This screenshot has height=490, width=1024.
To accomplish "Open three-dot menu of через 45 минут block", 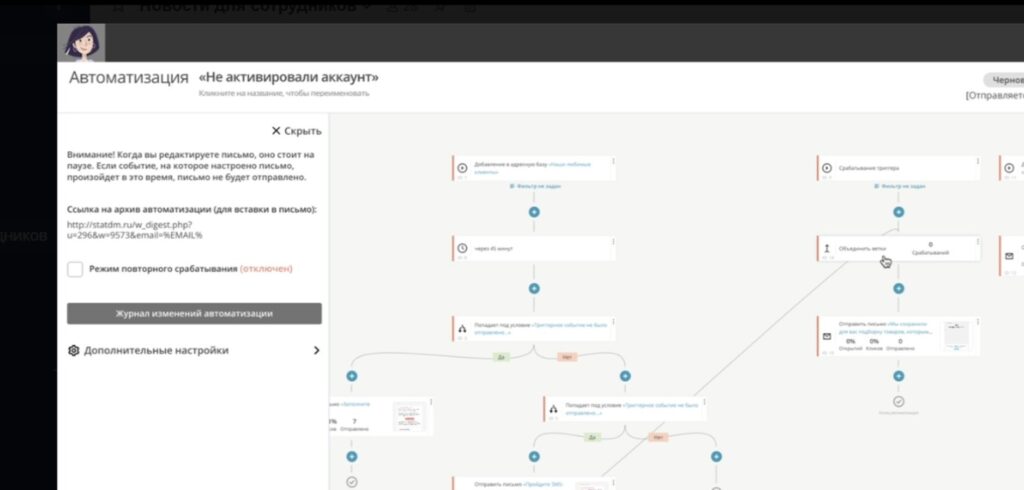I will pyautogui.click(x=613, y=242).
